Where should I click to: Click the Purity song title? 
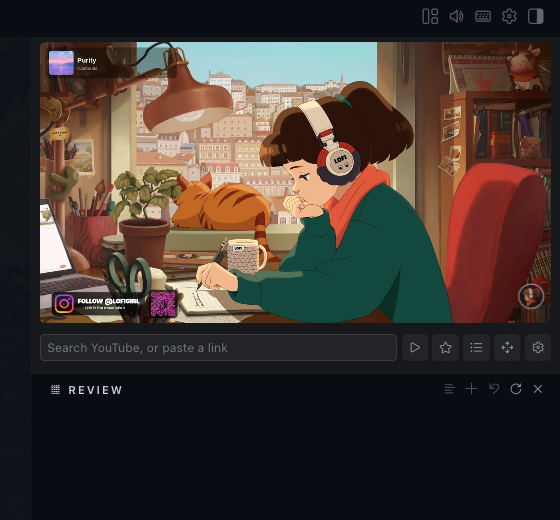click(x=87, y=60)
